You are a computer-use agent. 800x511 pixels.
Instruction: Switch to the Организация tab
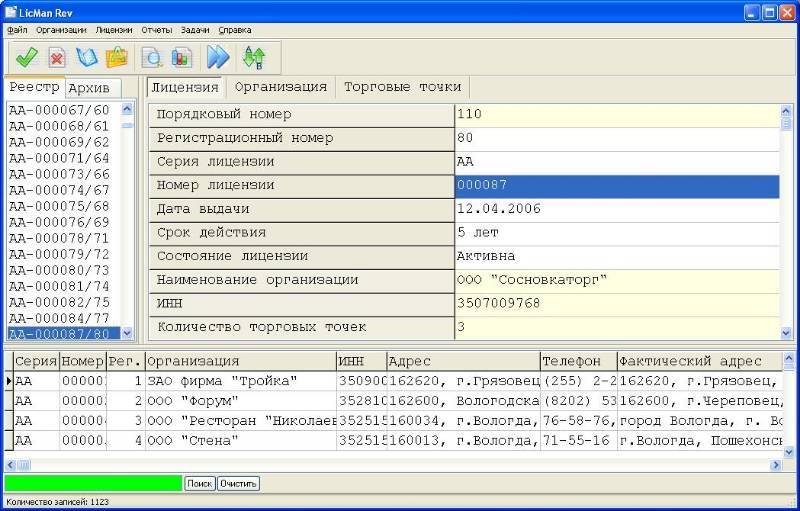point(281,87)
